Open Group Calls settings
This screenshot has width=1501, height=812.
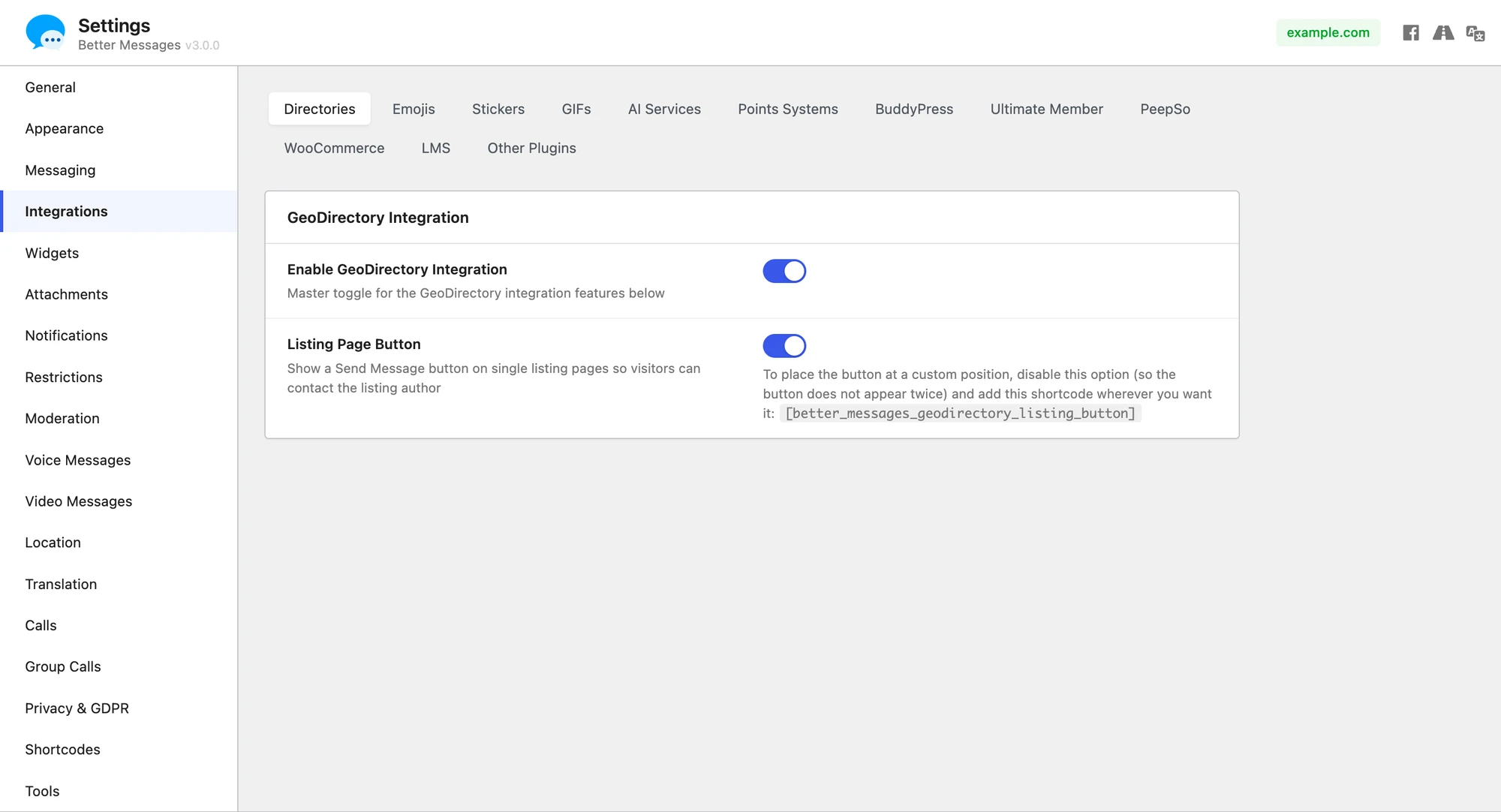click(119, 666)
